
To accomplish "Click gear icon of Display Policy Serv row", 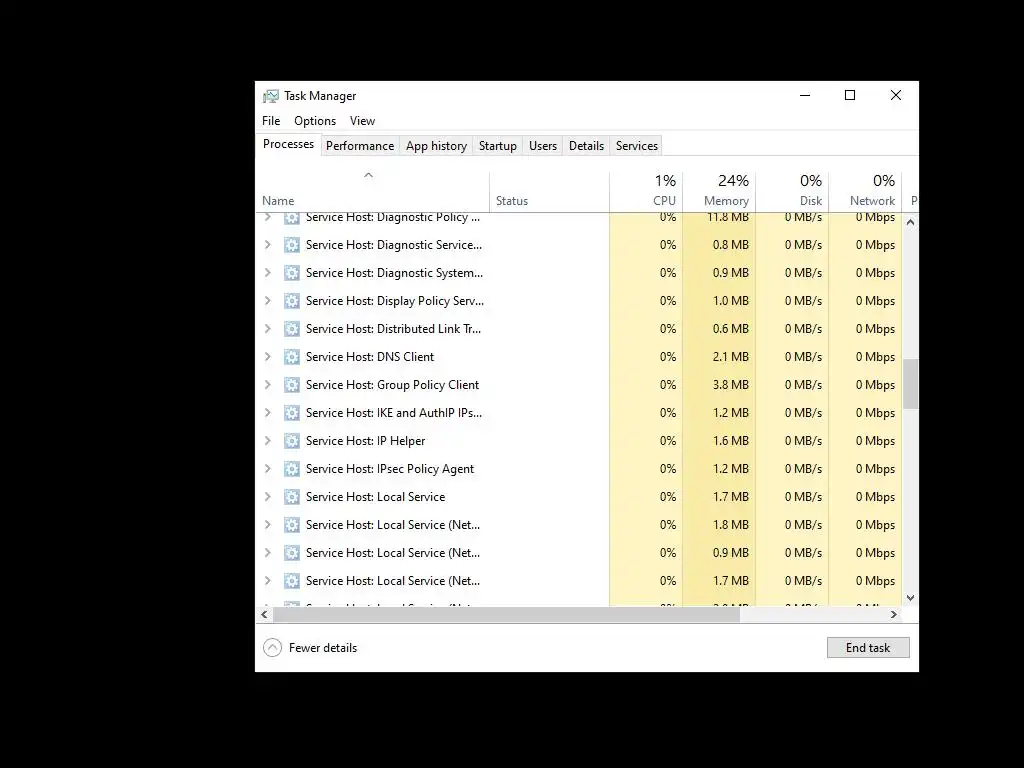I will pos(292,301).
